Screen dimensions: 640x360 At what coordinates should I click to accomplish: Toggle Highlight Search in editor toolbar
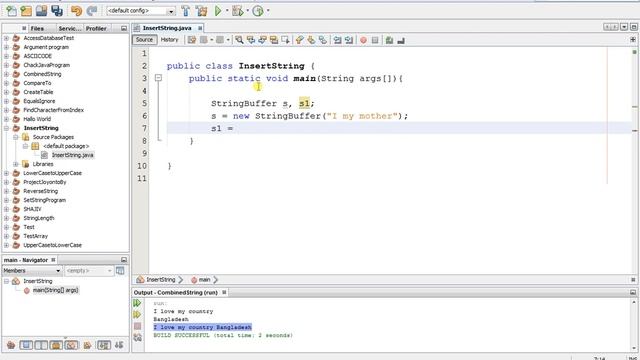coord(273,40)
